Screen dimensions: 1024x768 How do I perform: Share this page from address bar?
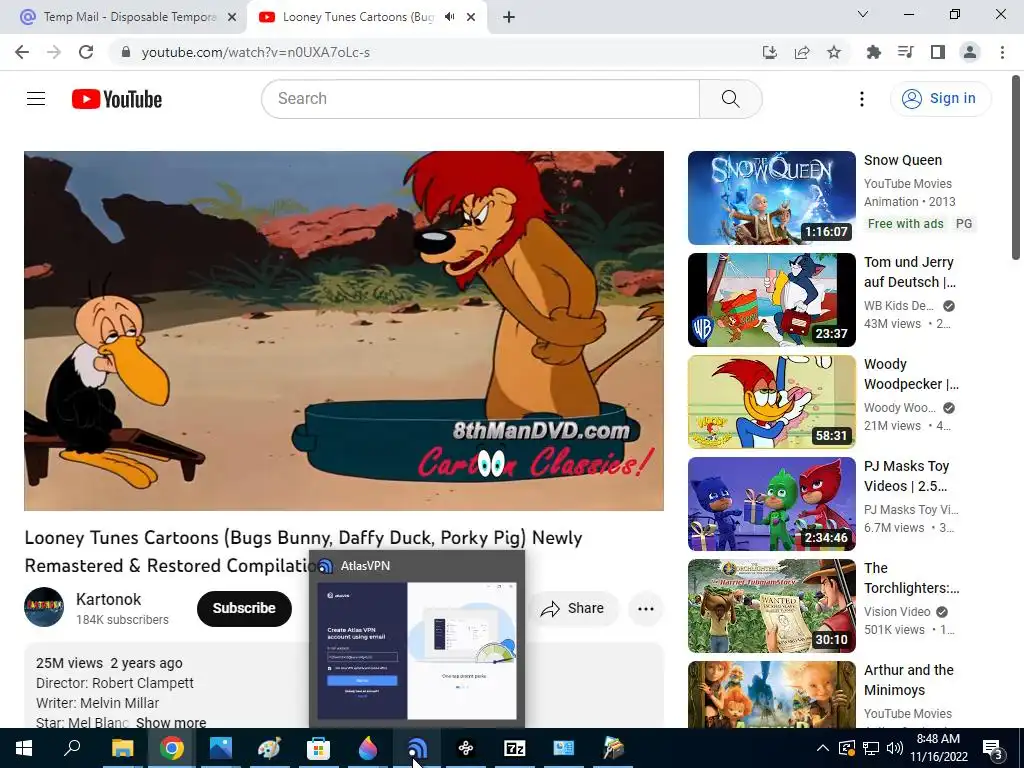point(801,52)
